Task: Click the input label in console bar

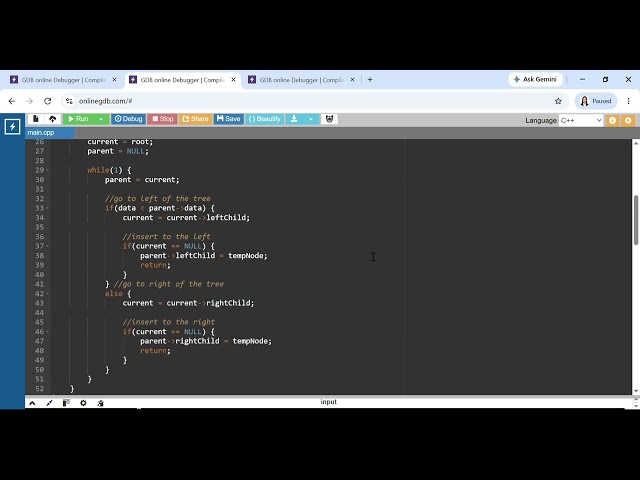Action: 329,402
